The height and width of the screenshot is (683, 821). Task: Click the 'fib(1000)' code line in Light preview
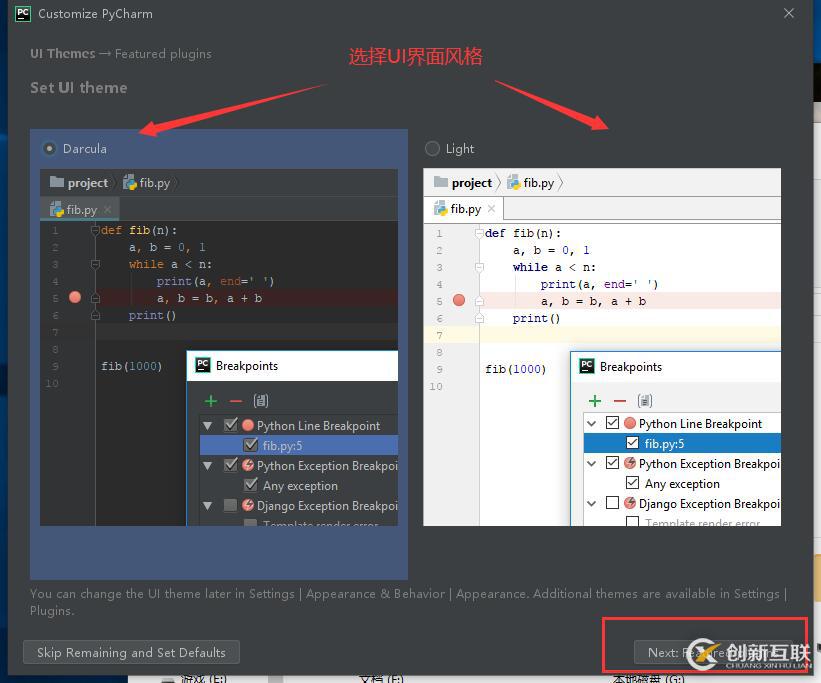[x=516, y=369]
